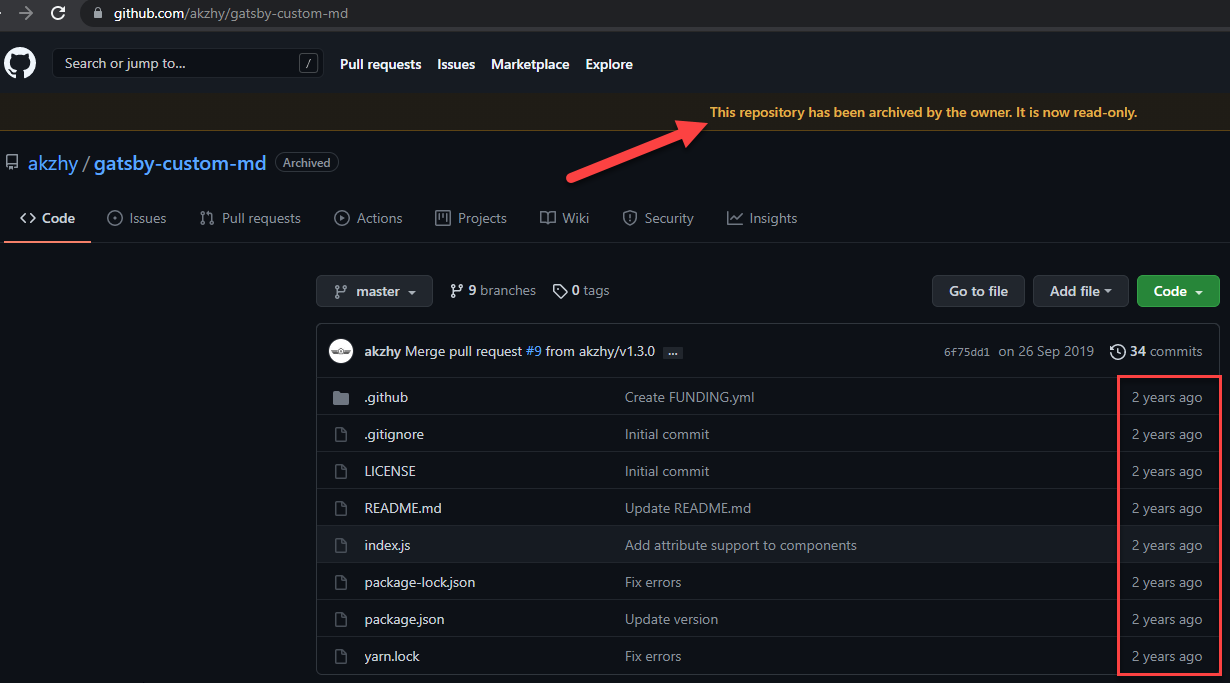Open the gatsby-custom-md repository link
Screen dimensions: 1230x683
[180, 163]
